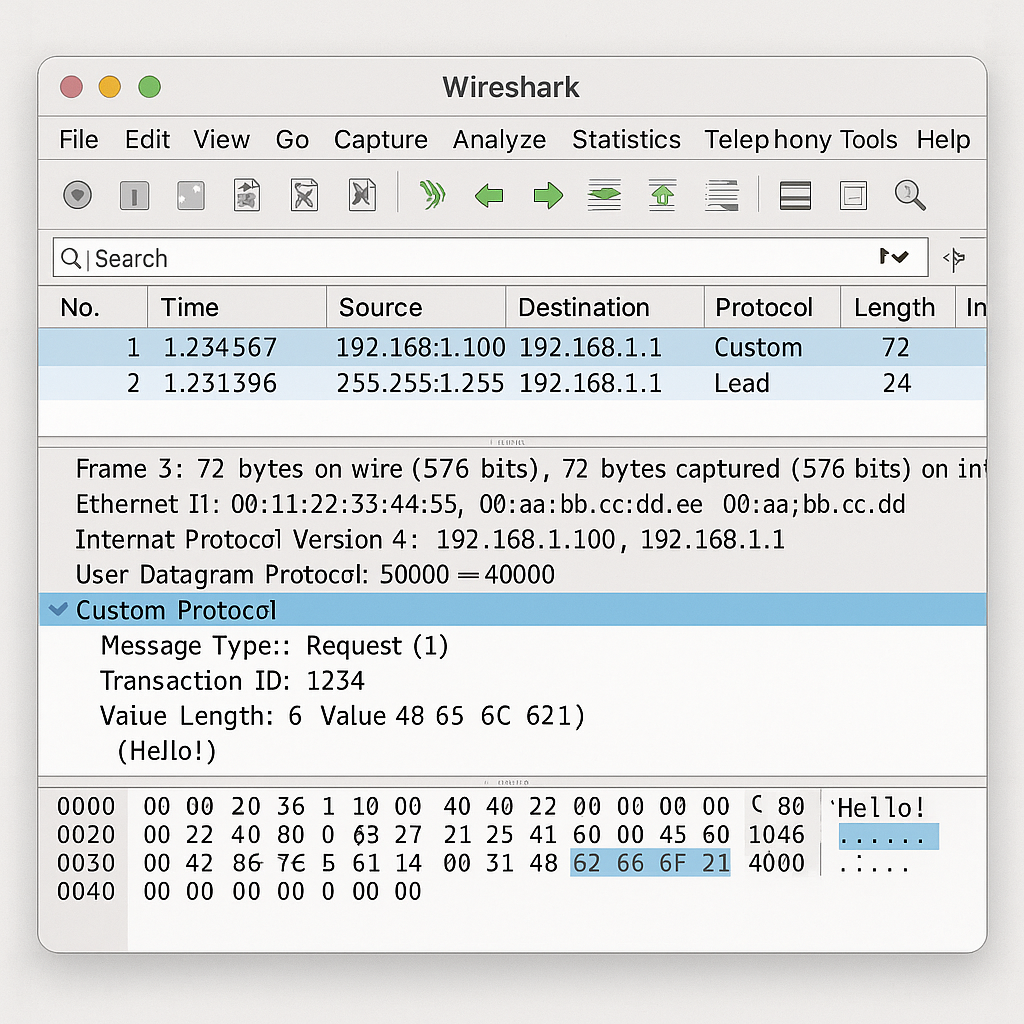Click hex offset 0030

(86, 863)
